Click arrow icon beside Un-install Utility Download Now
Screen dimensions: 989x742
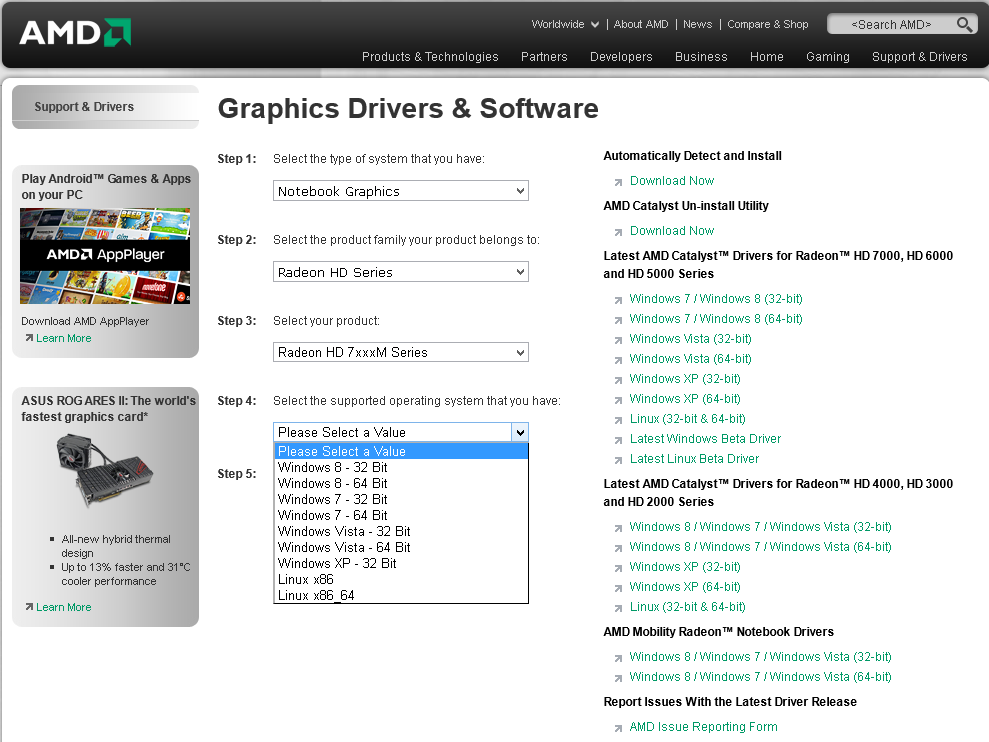coord(618,232)
